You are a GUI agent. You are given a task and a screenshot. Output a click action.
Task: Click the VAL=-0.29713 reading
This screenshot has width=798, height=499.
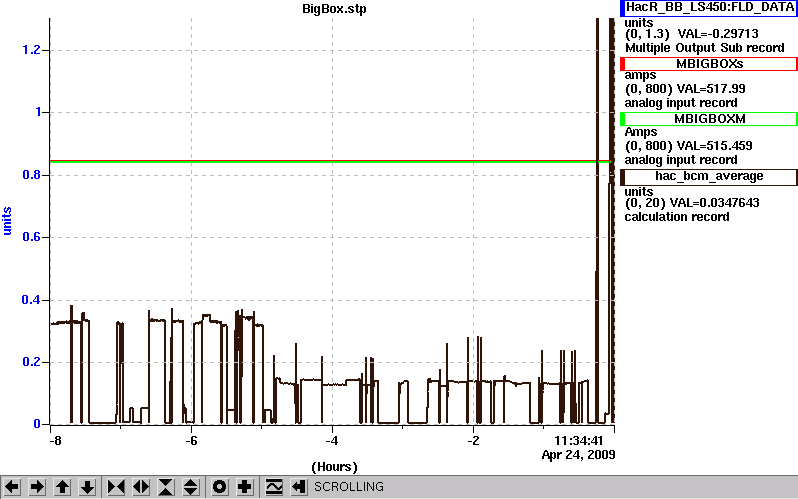click(x=718, y=34)
